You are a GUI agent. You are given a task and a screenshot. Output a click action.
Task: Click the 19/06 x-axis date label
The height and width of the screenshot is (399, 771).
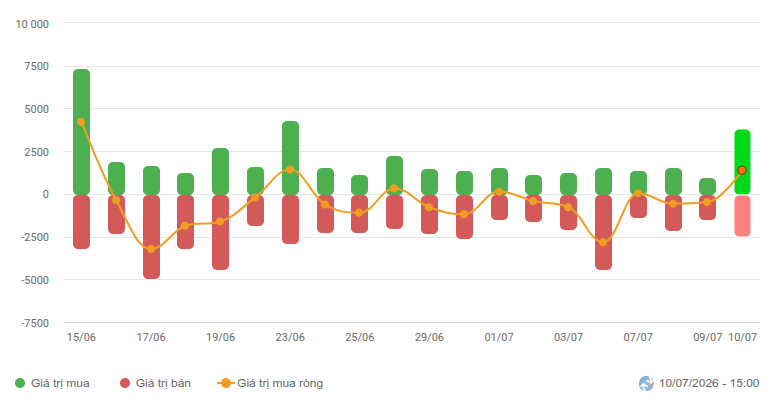click(x=220, y=338)
